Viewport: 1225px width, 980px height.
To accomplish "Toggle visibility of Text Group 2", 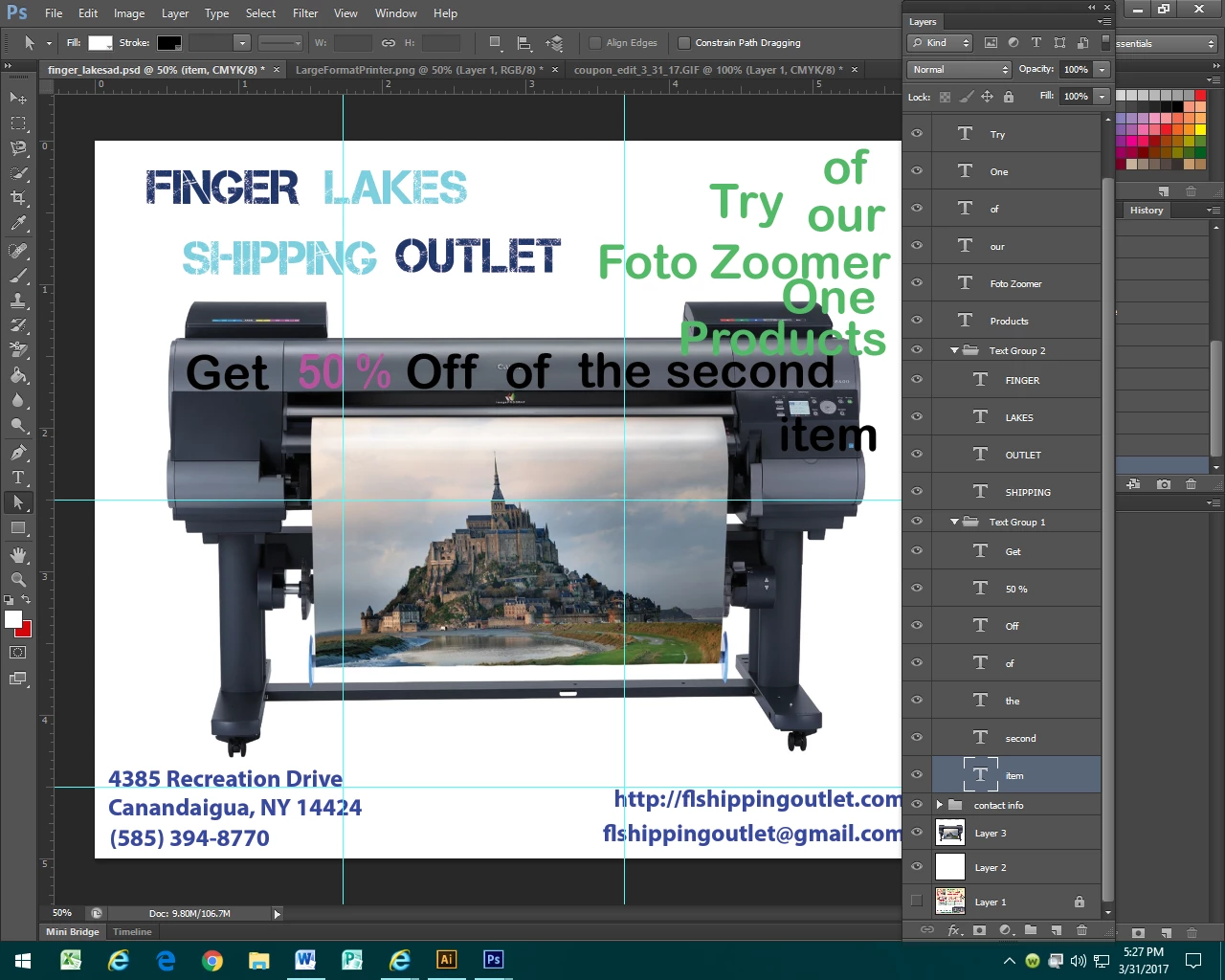I will click(x=917, y=350).
